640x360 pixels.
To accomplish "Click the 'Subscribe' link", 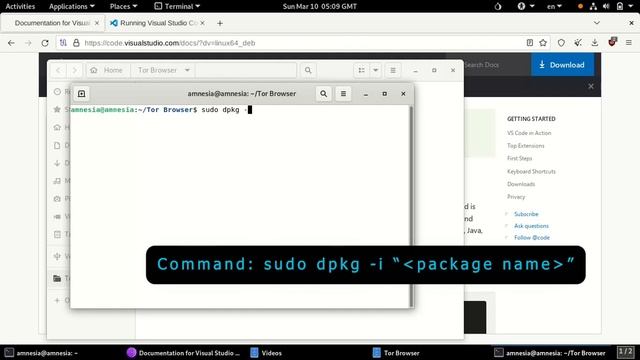I will [x=526, y=214].
